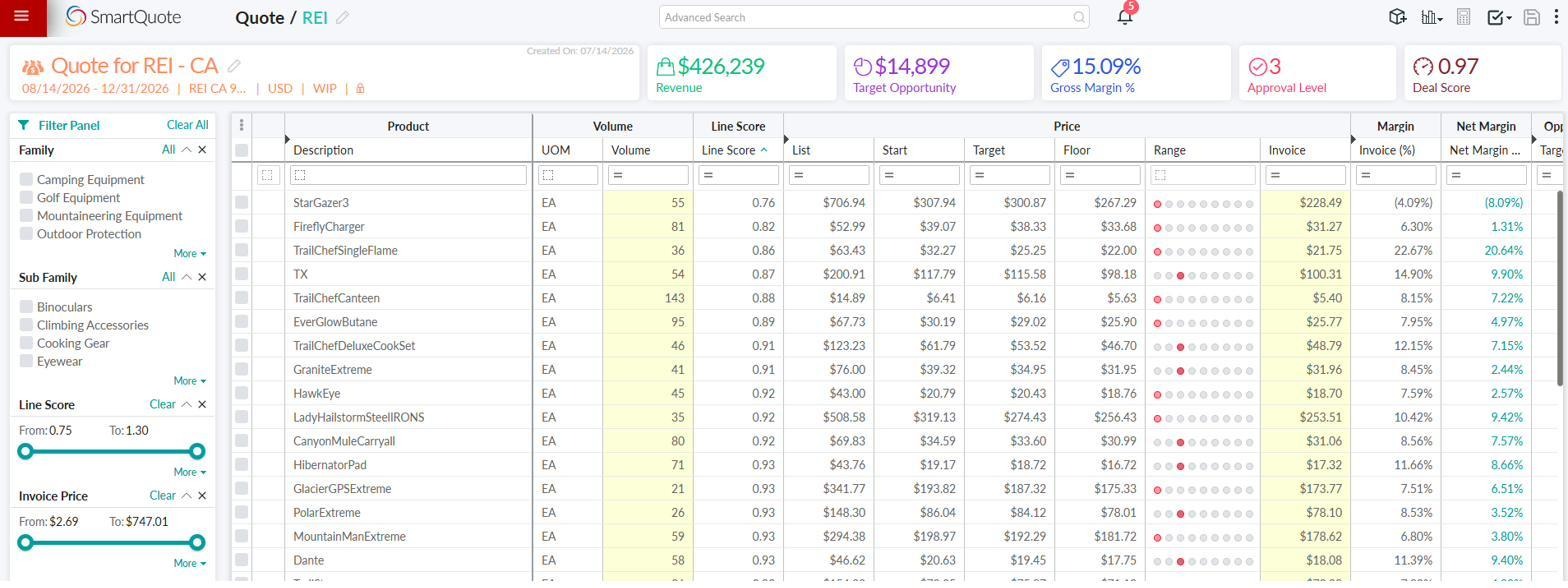Click the SmartQuote logo
The height and width of the screenshot is (588, 1568).
(123, 17)
